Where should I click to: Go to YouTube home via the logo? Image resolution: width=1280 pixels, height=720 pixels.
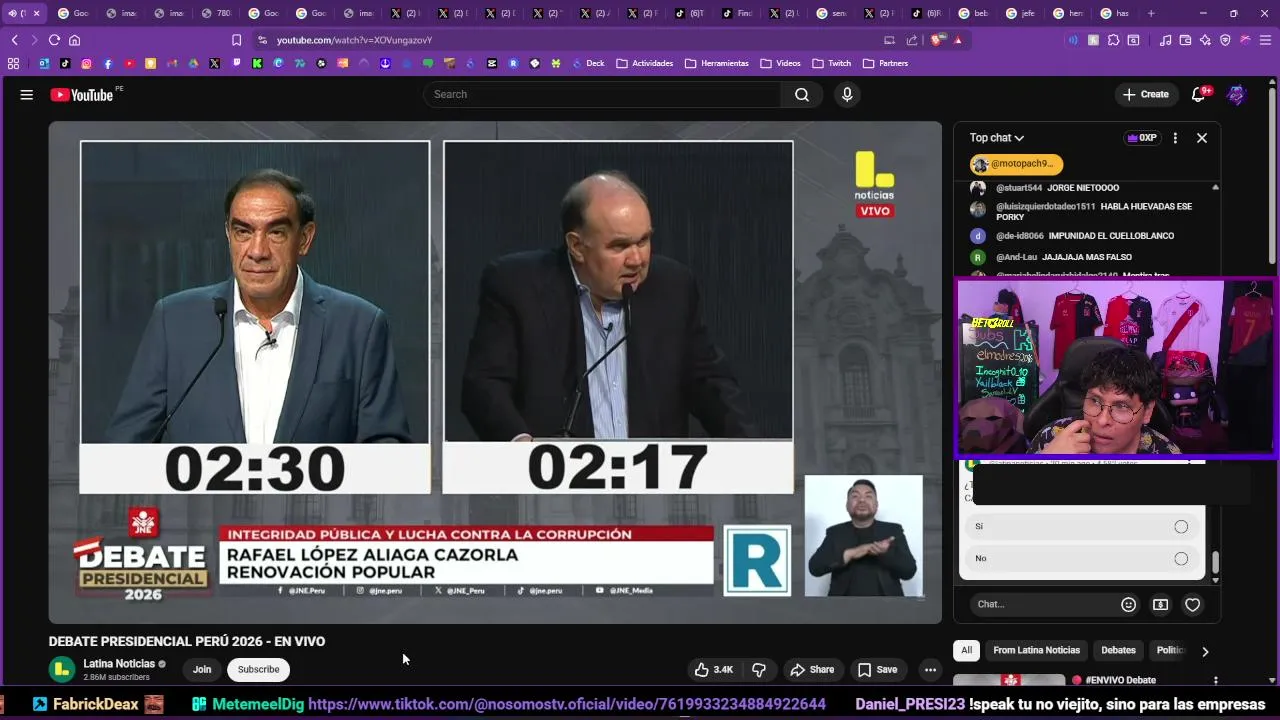[82, 95]
